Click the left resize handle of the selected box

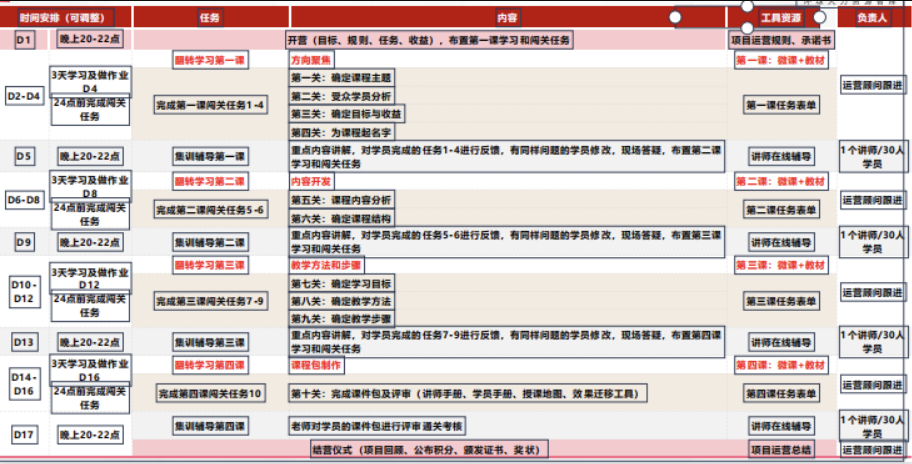point(675,18)
